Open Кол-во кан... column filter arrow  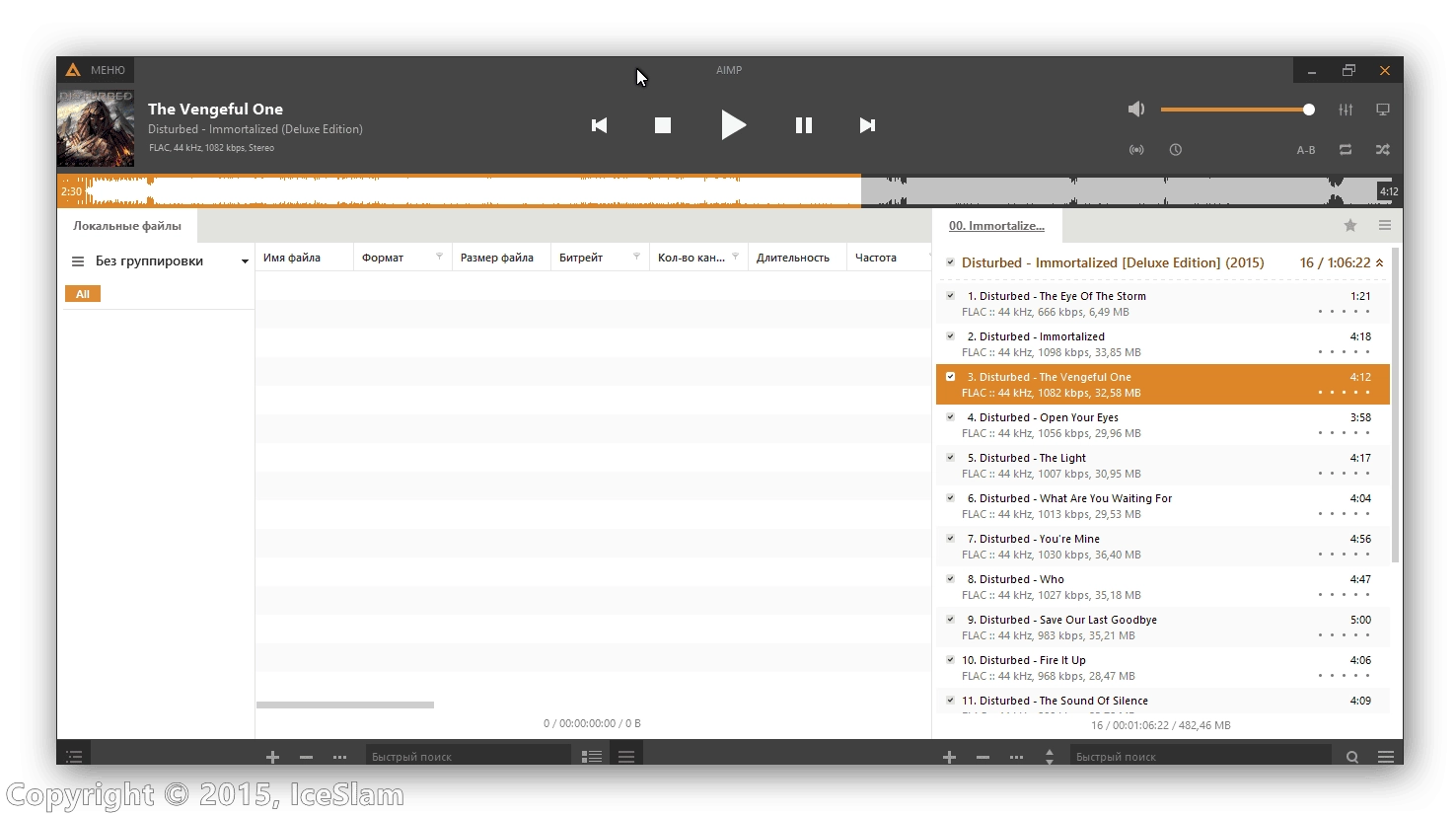pos(735,257)
